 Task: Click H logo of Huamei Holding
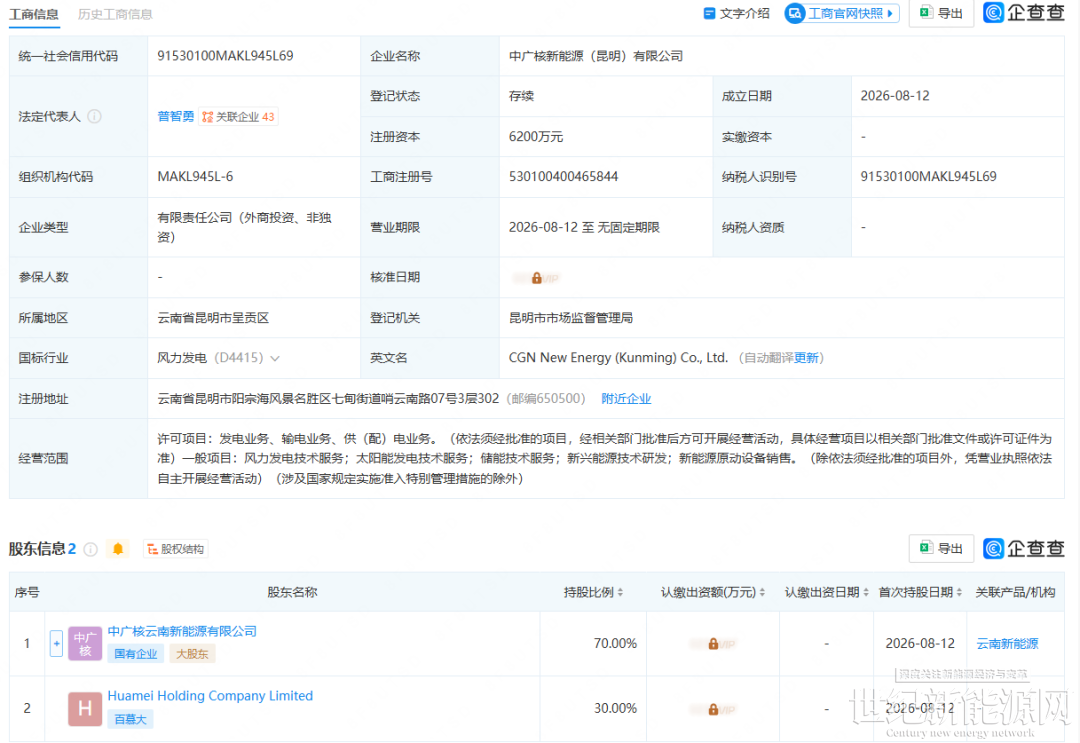click(85, 709)
